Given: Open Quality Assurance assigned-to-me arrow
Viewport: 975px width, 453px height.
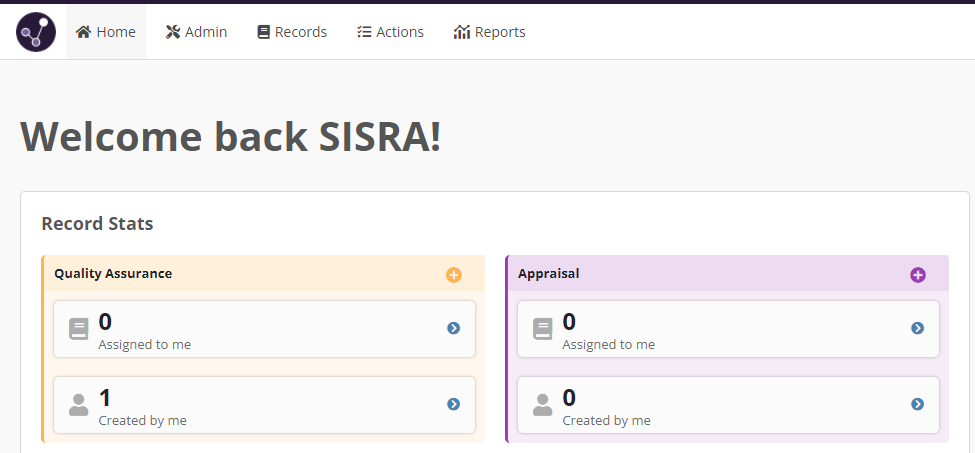Looking at the screenshot, I should tap(453, 328).
